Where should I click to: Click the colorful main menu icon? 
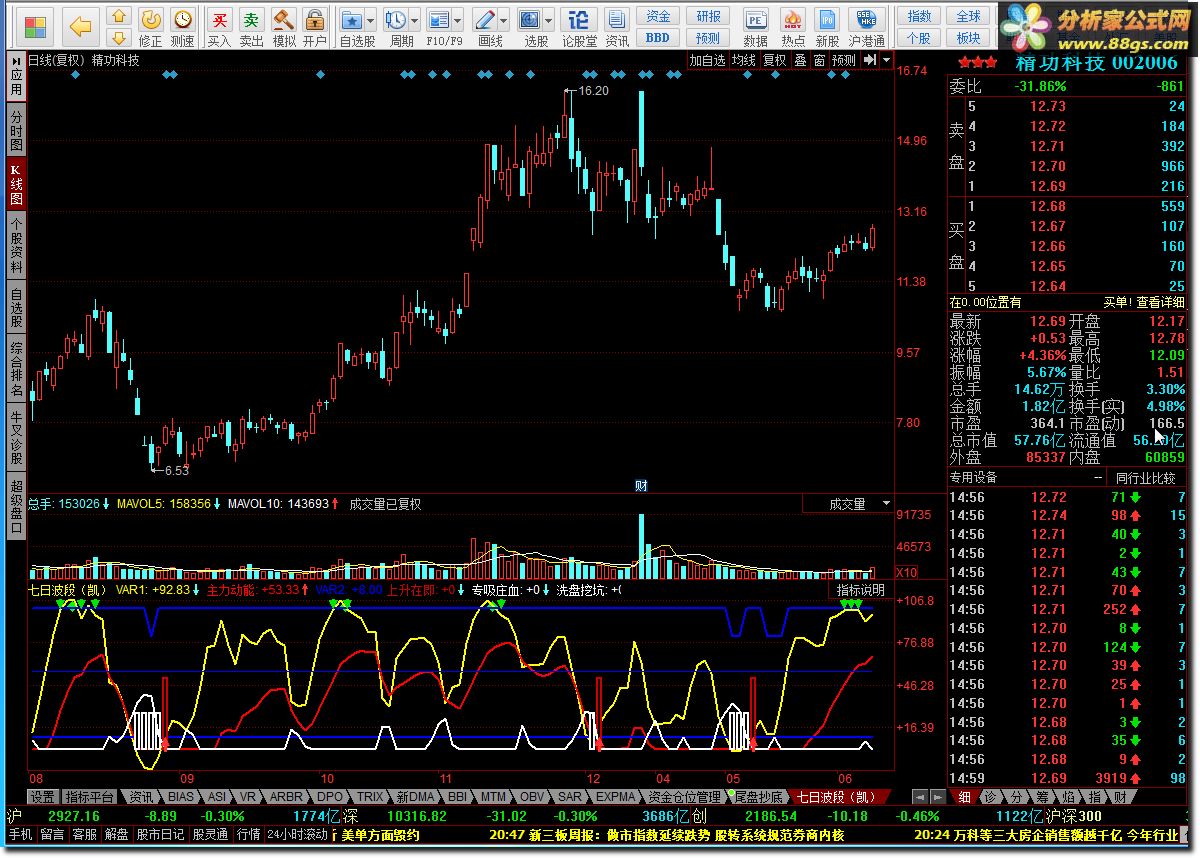coord(34,26)
